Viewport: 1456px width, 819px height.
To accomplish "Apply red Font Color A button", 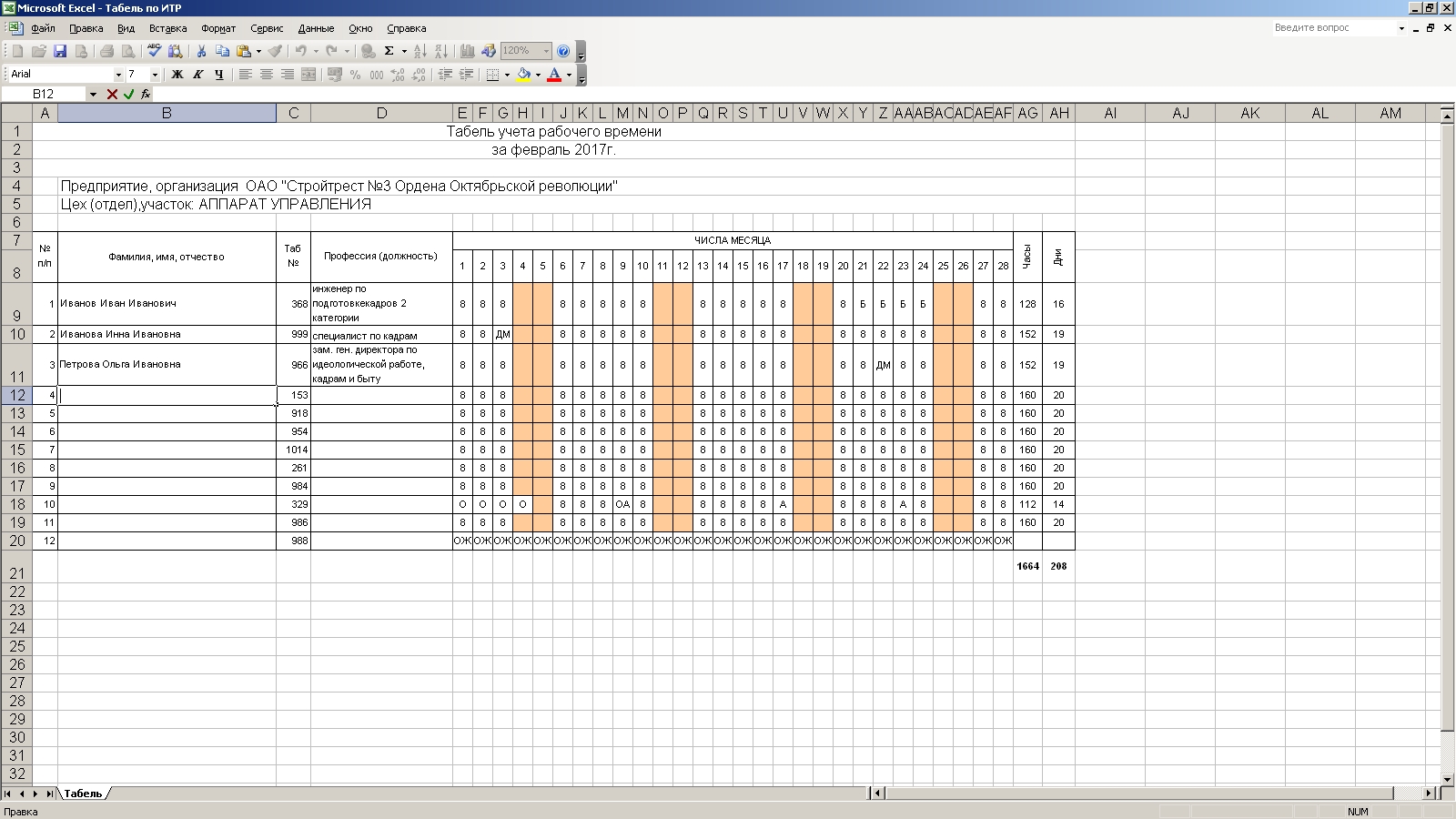I will [554, 75].
